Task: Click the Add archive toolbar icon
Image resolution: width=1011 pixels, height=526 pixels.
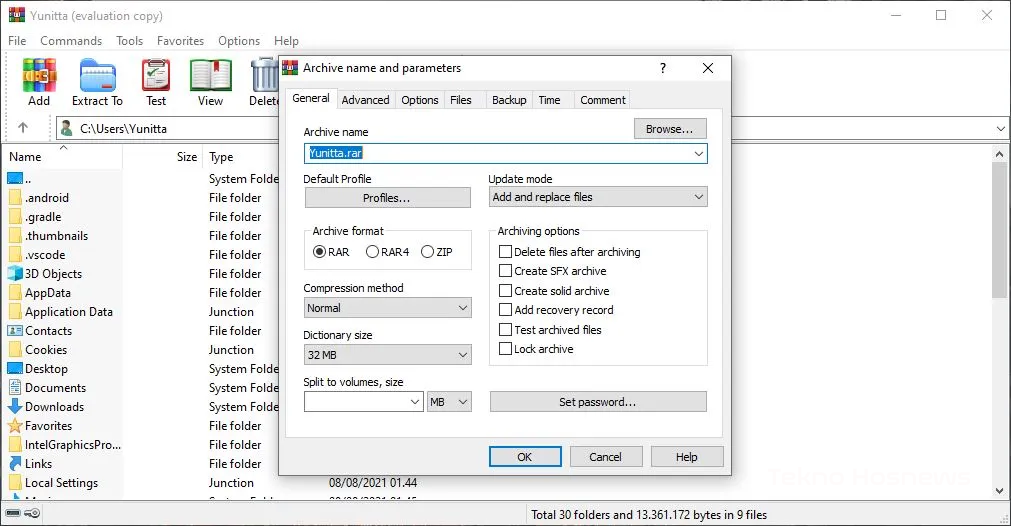Action: click(39, 75)
